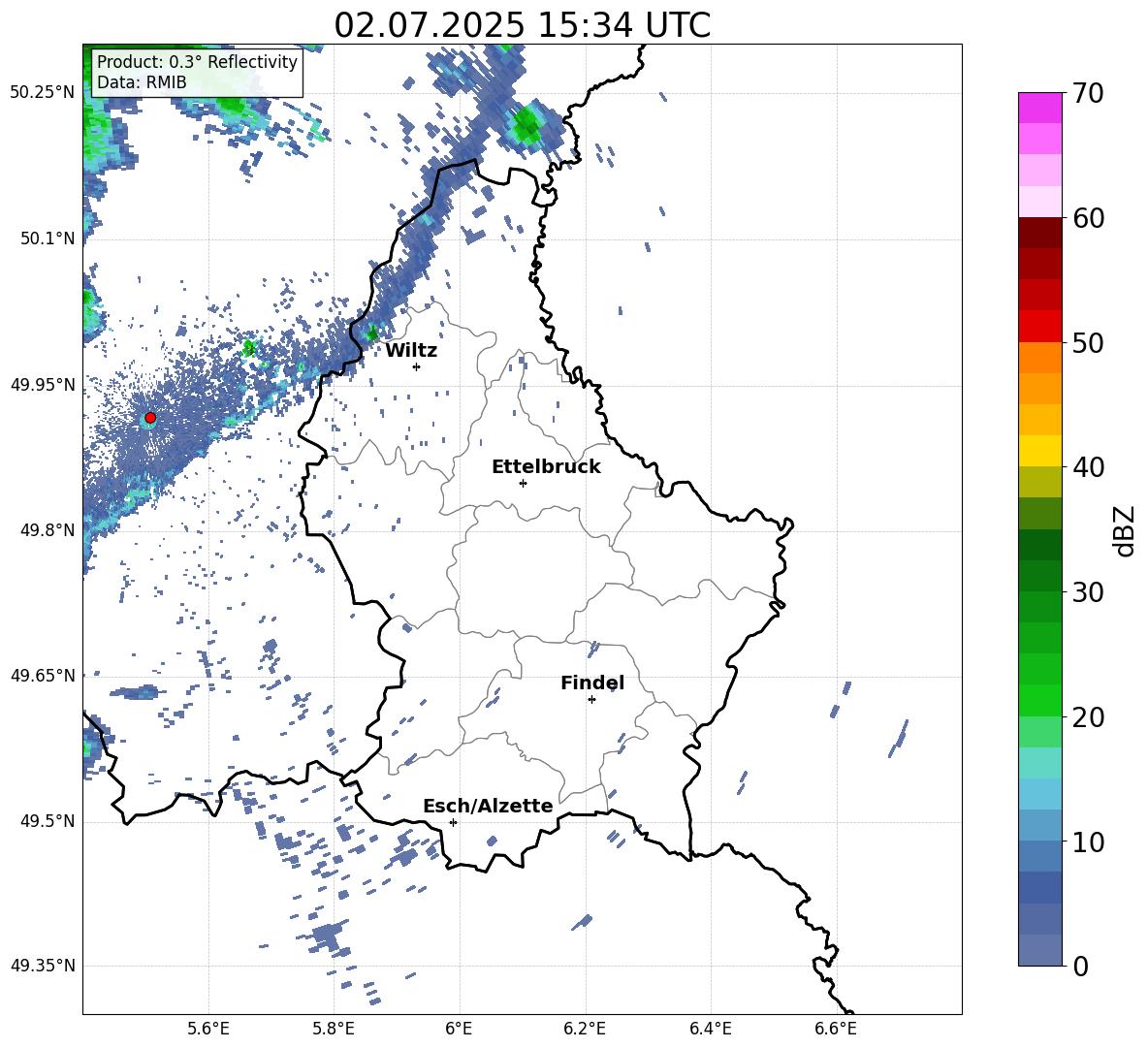Click the 50.25°N latitude label
Screen dimensions: 1148x1048
tap(43, 93)
